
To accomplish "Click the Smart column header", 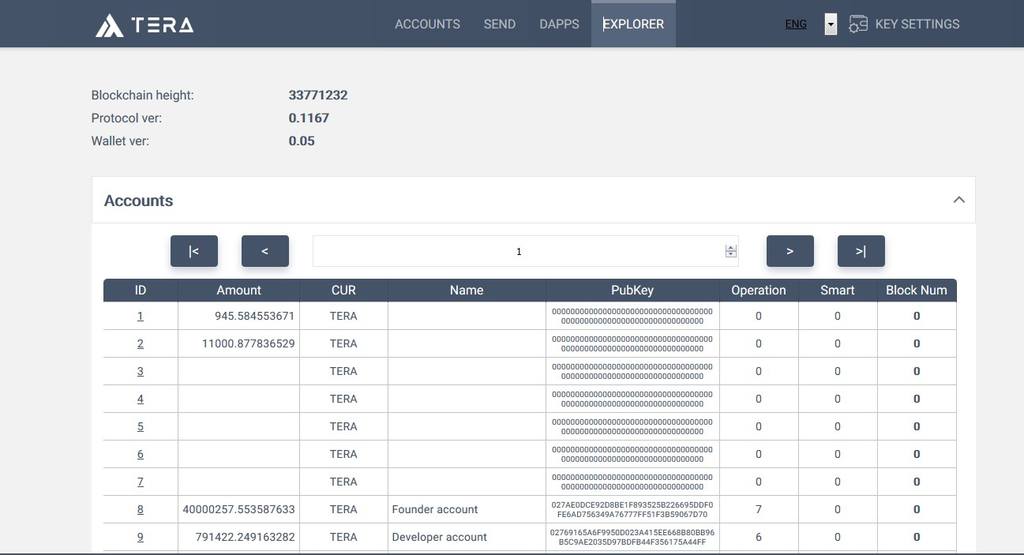I will [837, 290].
